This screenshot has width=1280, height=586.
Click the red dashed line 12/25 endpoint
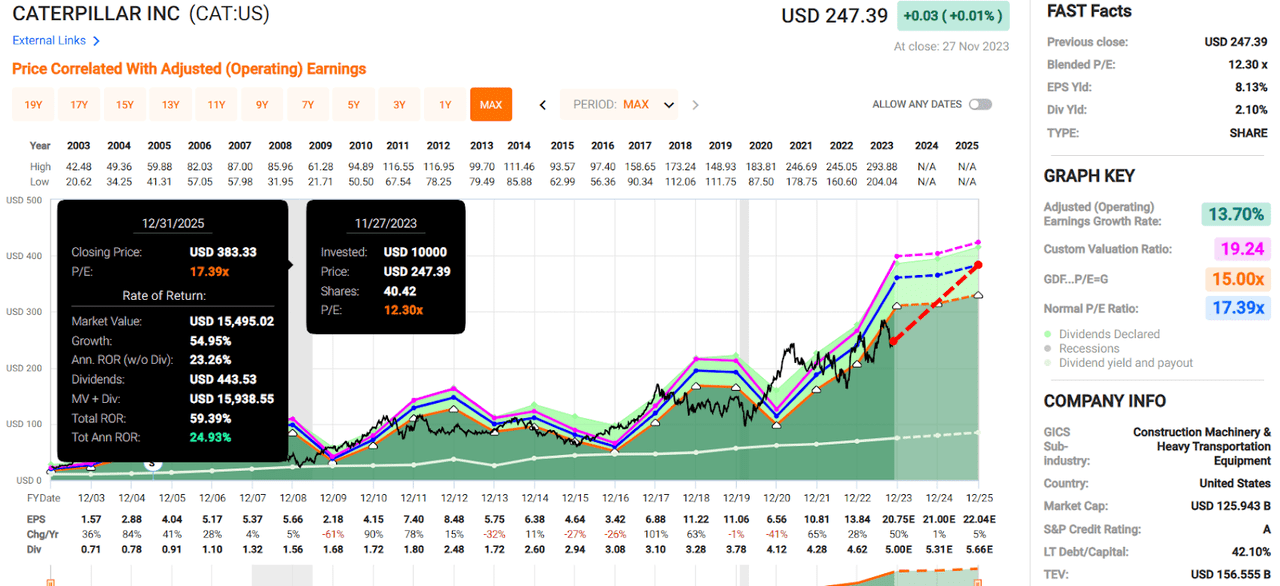pyautogui.click(x=979, y=264)
